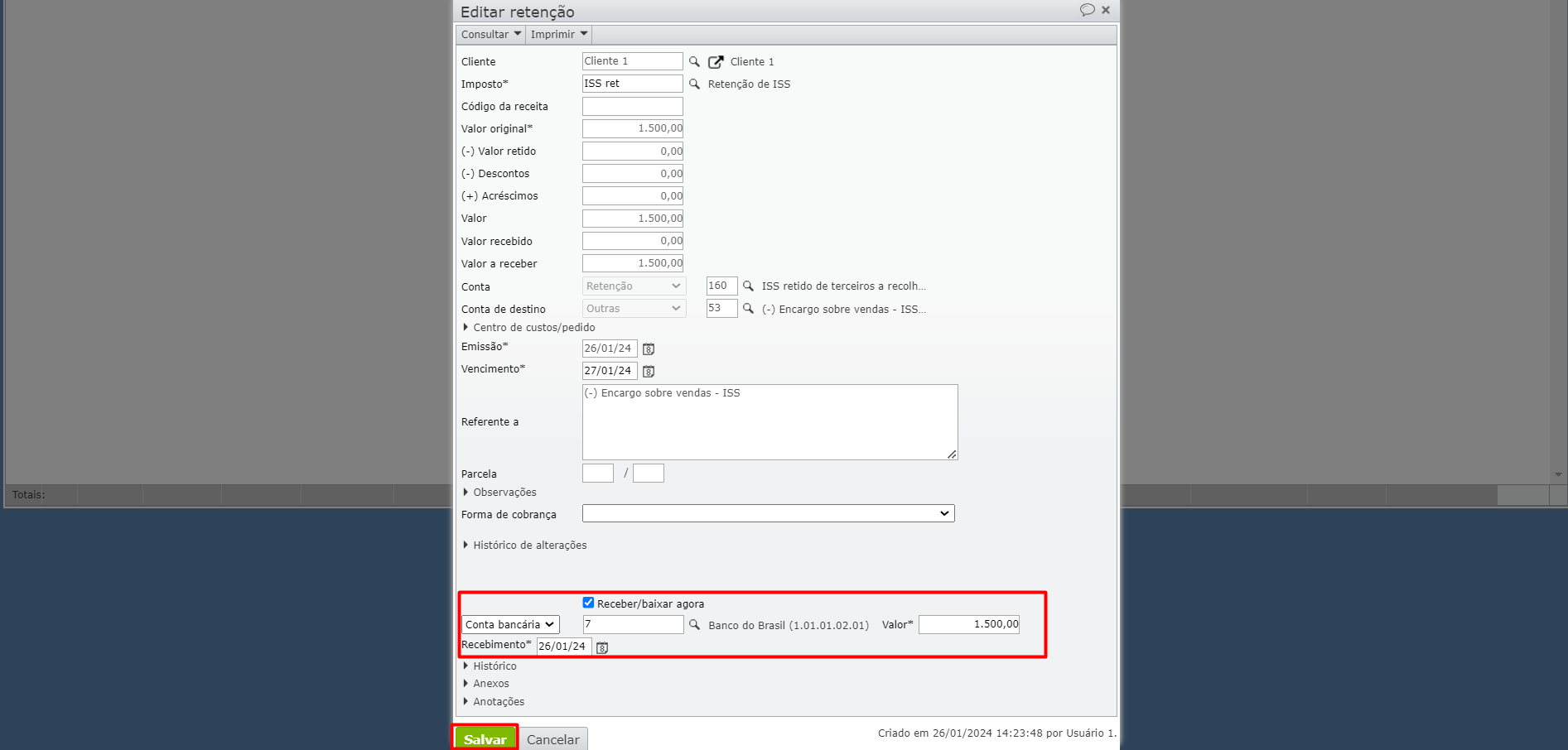The image size is (1568, 750).
Task: Click '(-) Encargo sobre vendas - ISS...' account description
Action: pyautogui.click(x=844, y=309)
